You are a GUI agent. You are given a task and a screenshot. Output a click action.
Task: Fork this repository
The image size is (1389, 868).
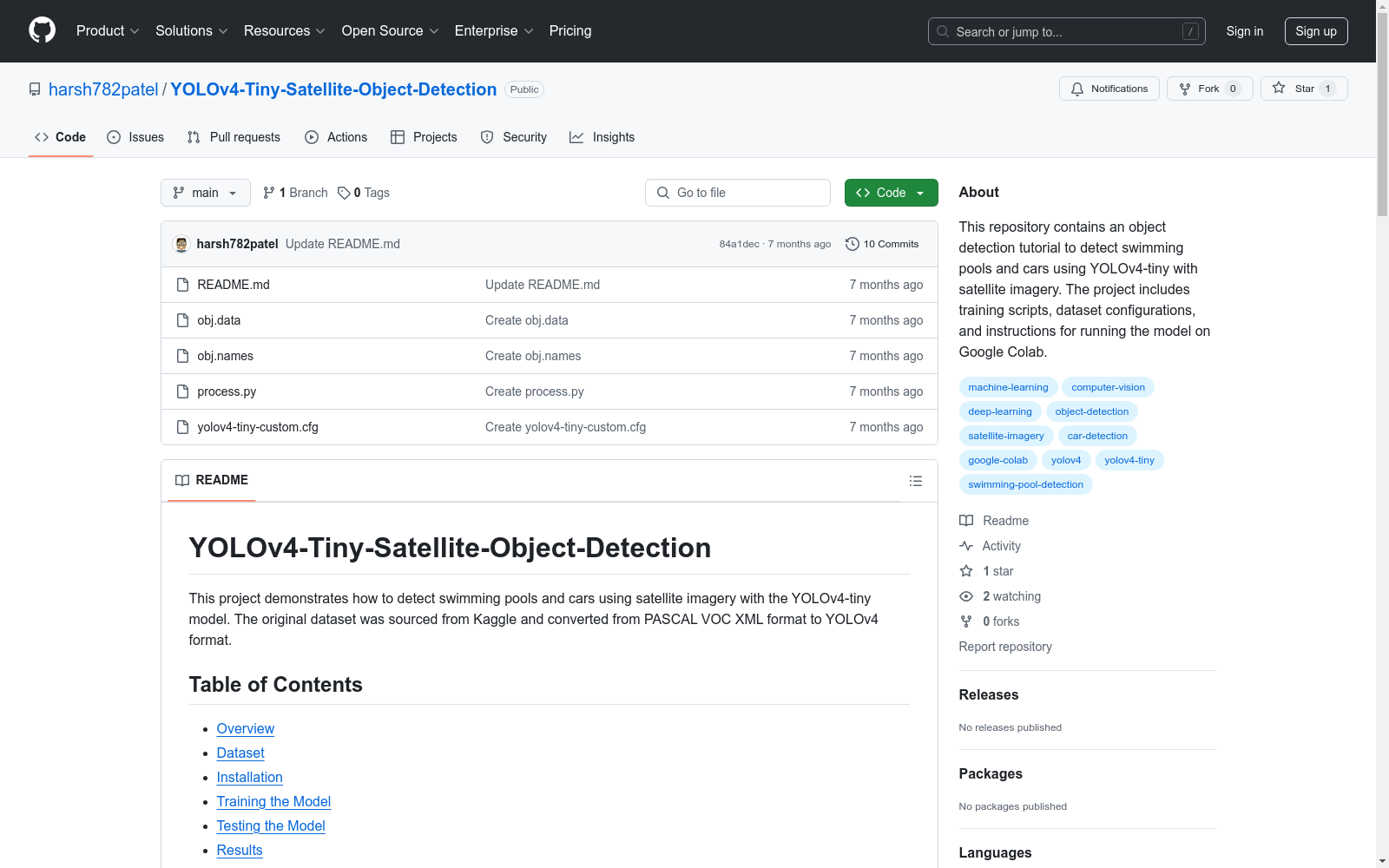point(1210,89)
